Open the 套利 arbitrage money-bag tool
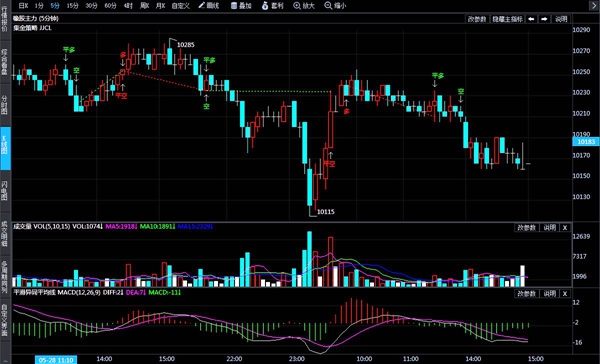The width and height of the screenshot is (600, 364). tap(272, 5)
